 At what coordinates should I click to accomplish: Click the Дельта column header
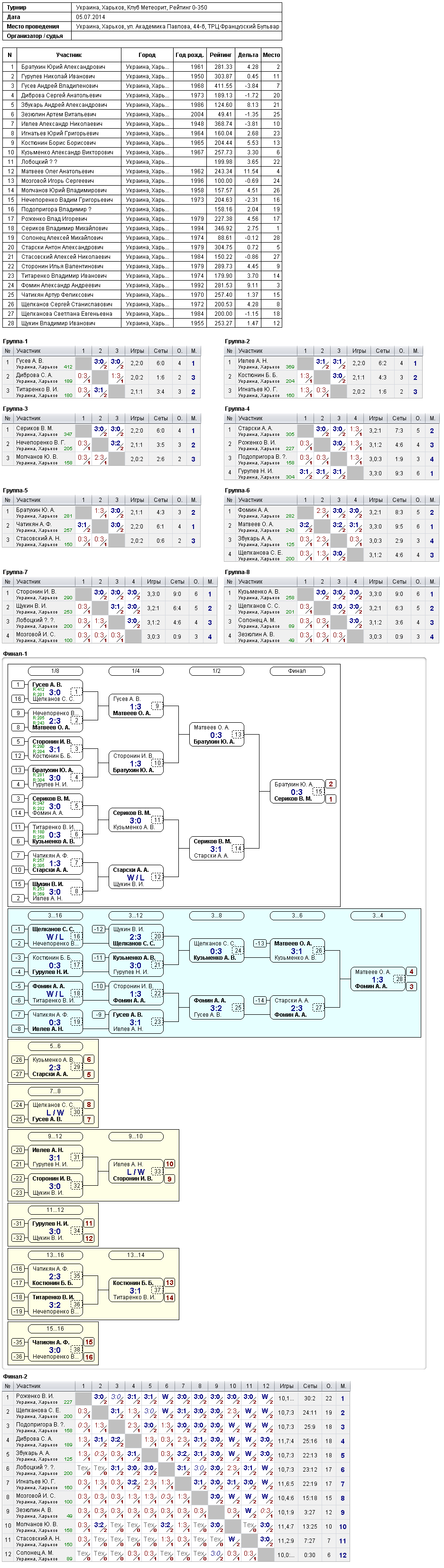pos(248,55)
